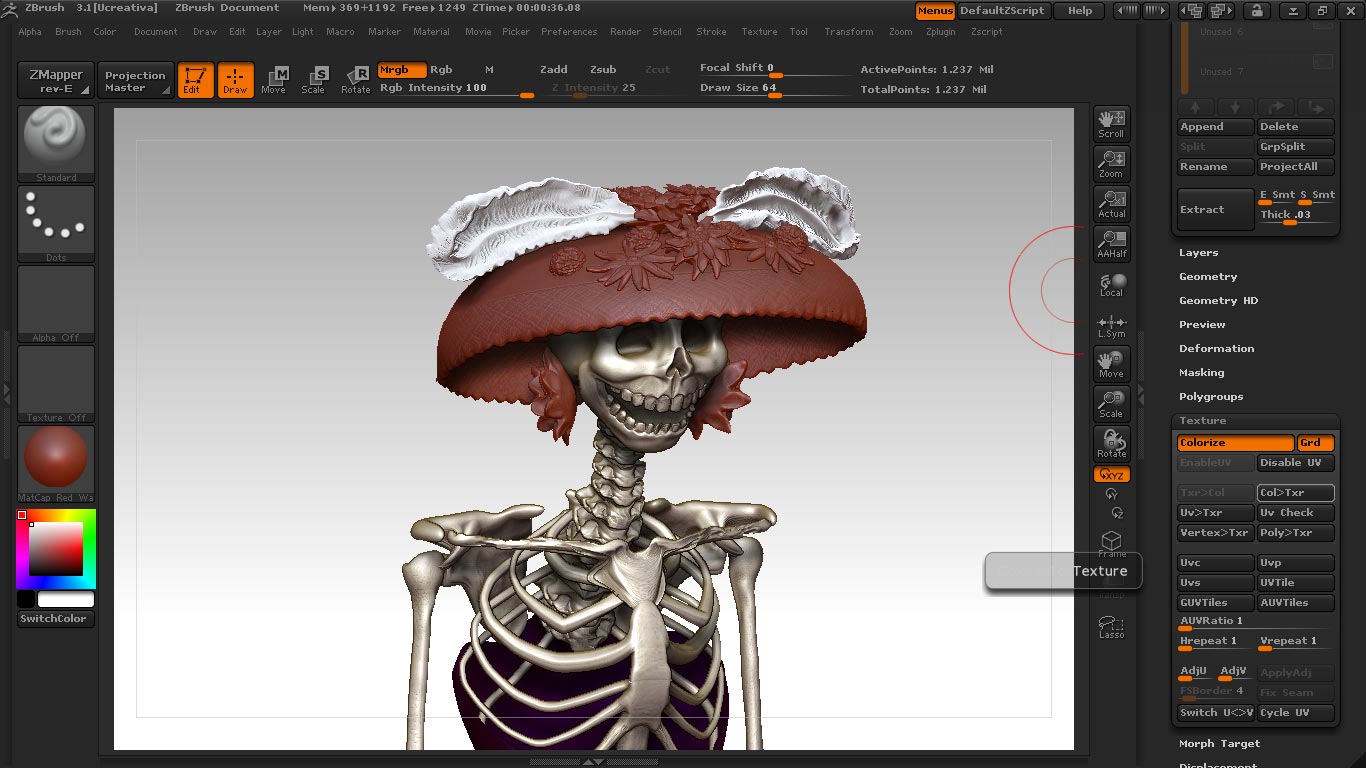Click the AAHalf antialiased view icon
The height and width of the screenshot is (768, 1366).
[x=1111, y=243]
